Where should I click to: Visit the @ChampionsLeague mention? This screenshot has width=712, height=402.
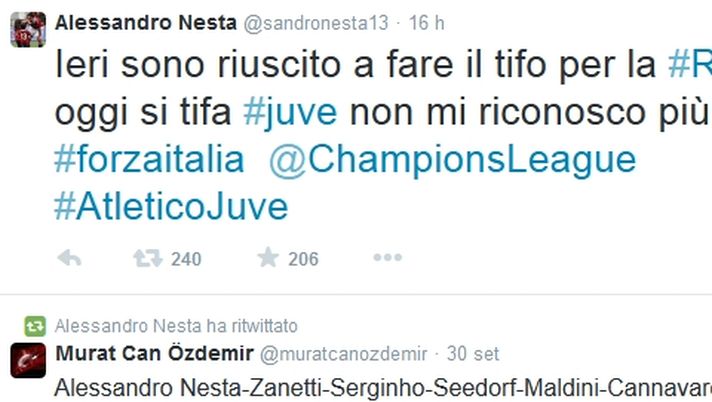tap(452, 160)
